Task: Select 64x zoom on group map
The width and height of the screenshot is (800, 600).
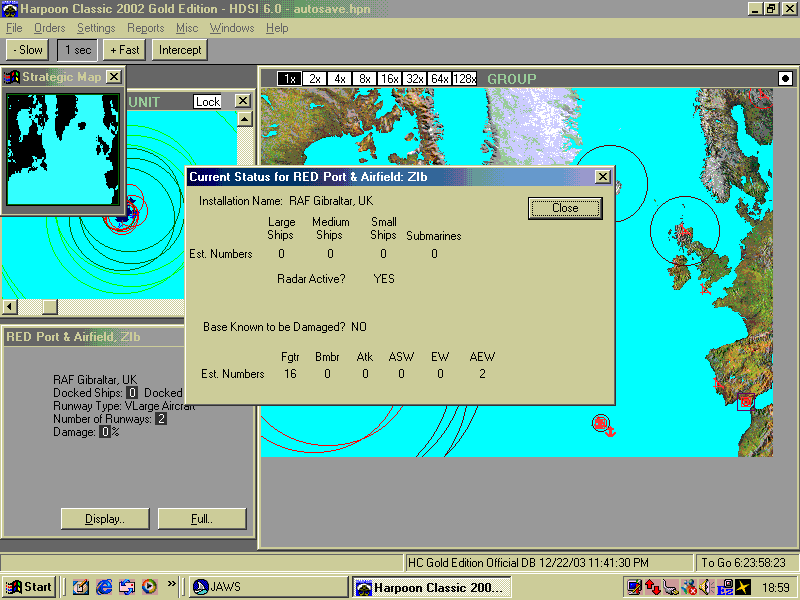Action: tap(439, 79)
